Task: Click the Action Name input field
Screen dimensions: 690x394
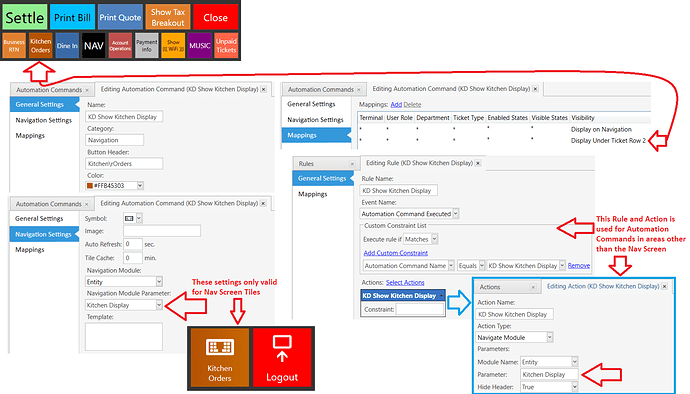Action: (515, 314)
